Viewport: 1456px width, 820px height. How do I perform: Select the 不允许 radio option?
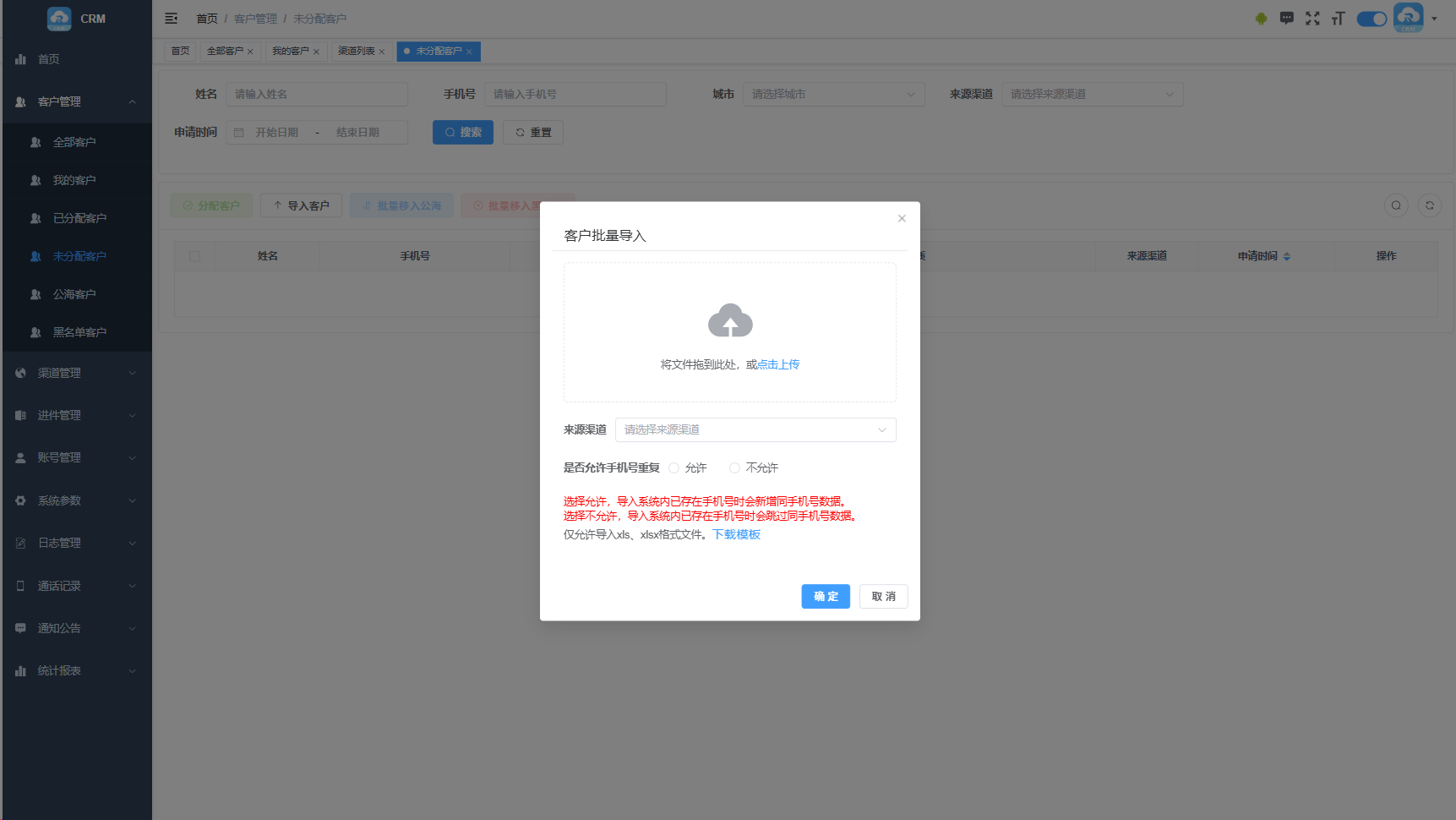733,467
